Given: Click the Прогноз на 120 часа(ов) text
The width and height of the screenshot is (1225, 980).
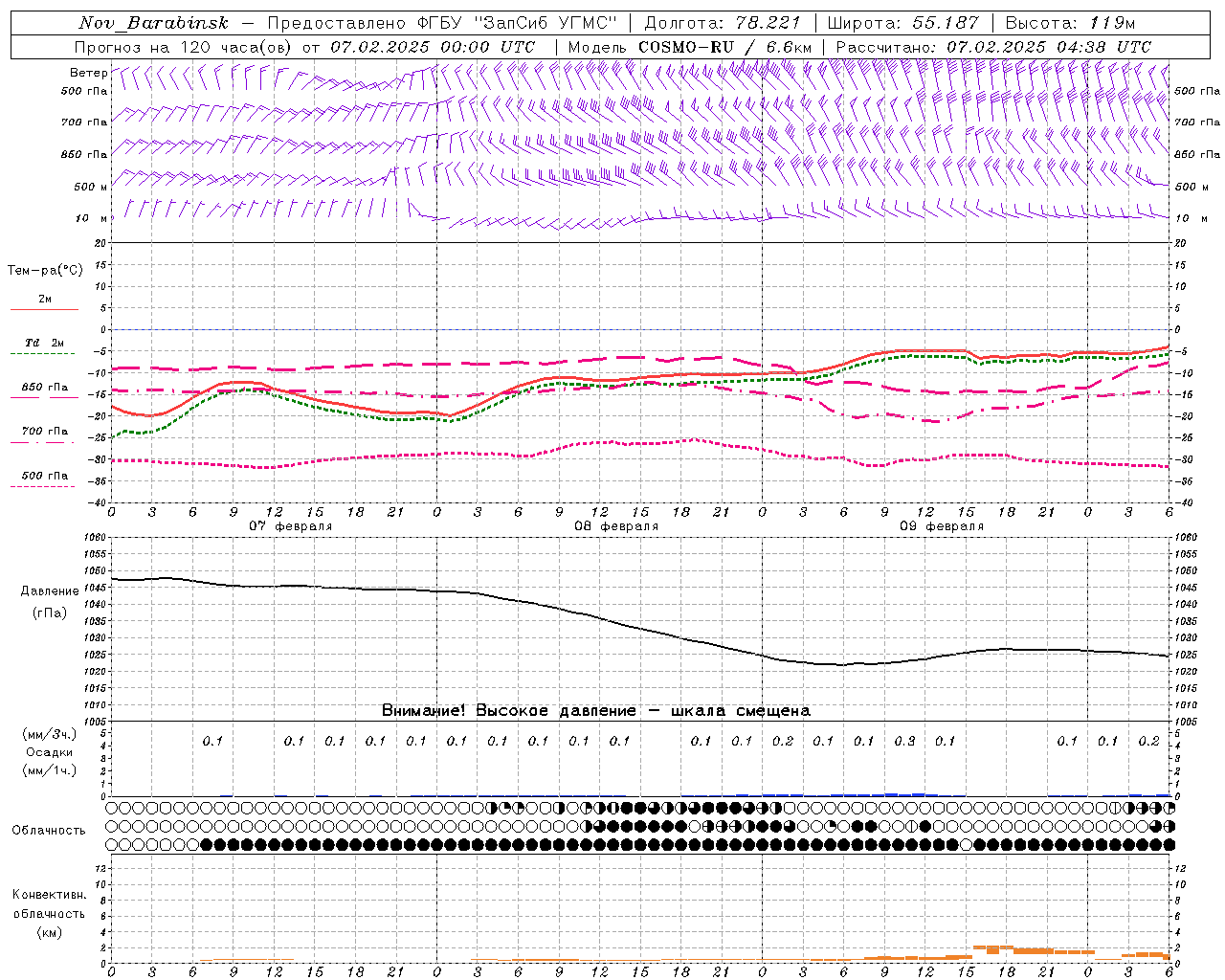Looking at the screenshot, I should (x=184, y=47).
